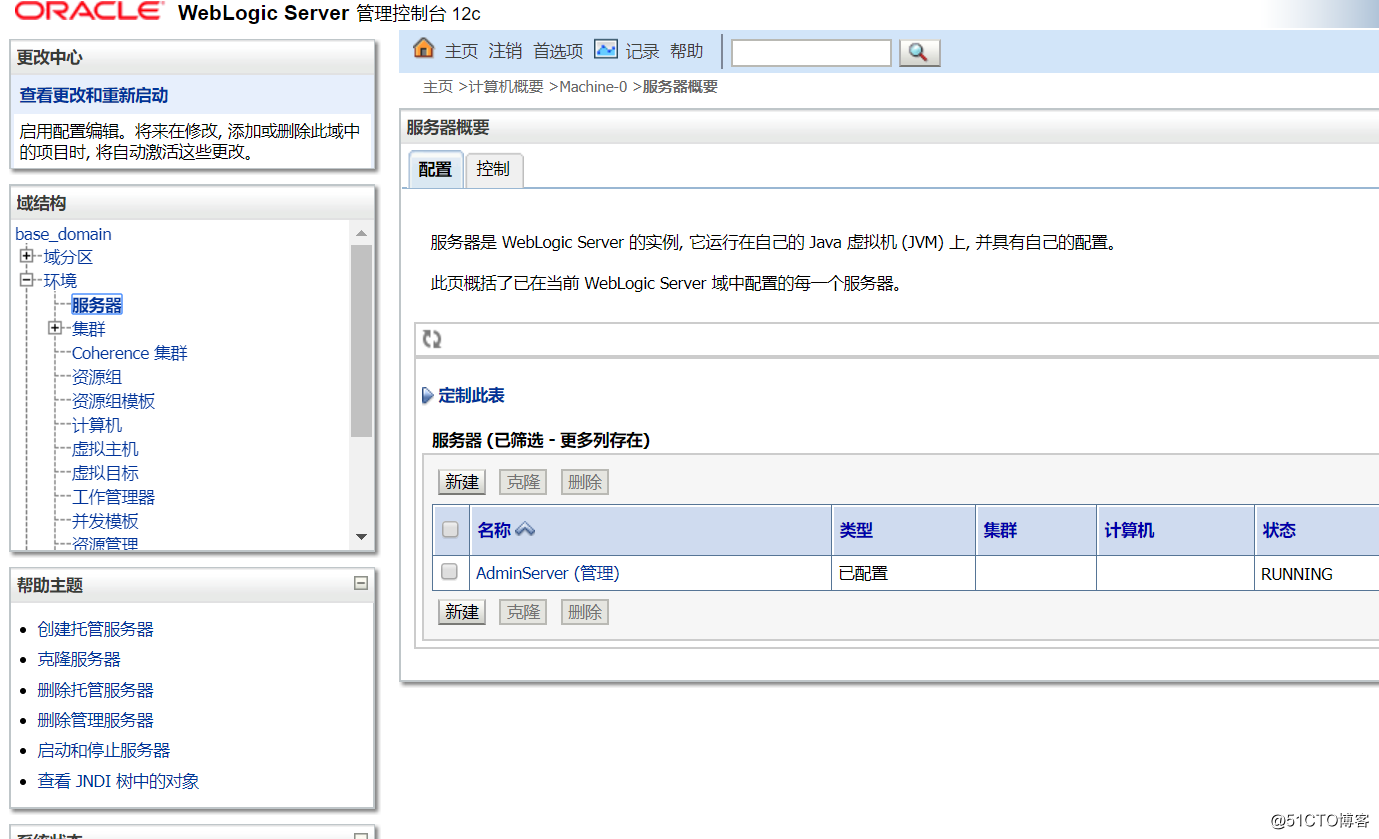Select 资源组 in domain tree
This screenshot has width=1379, height=839.
[x=97, y=377]
